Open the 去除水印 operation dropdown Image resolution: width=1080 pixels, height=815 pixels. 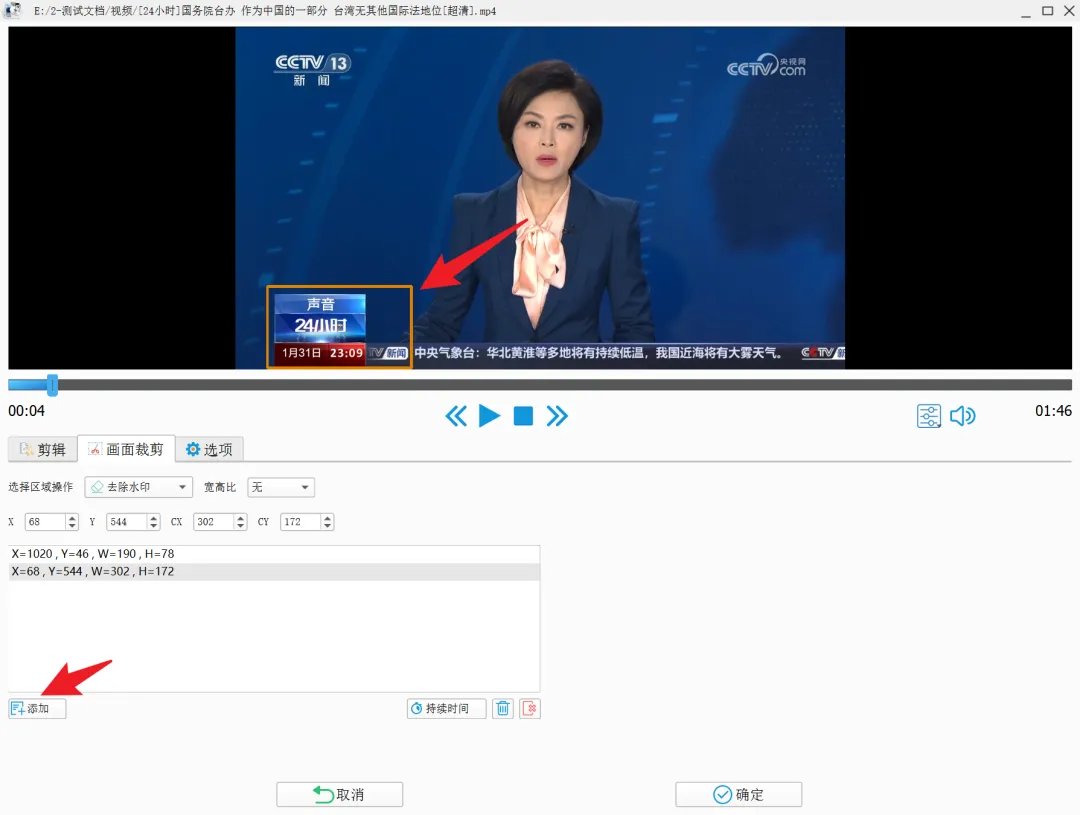138,487
